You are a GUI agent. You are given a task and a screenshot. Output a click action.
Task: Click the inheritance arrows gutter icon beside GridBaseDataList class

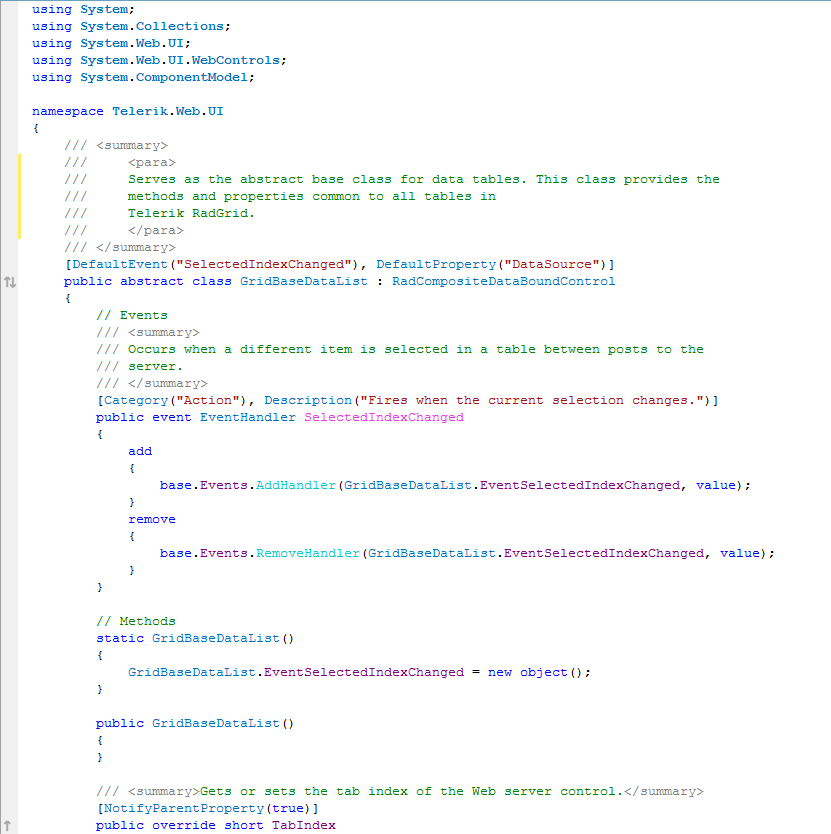point(10,282)
